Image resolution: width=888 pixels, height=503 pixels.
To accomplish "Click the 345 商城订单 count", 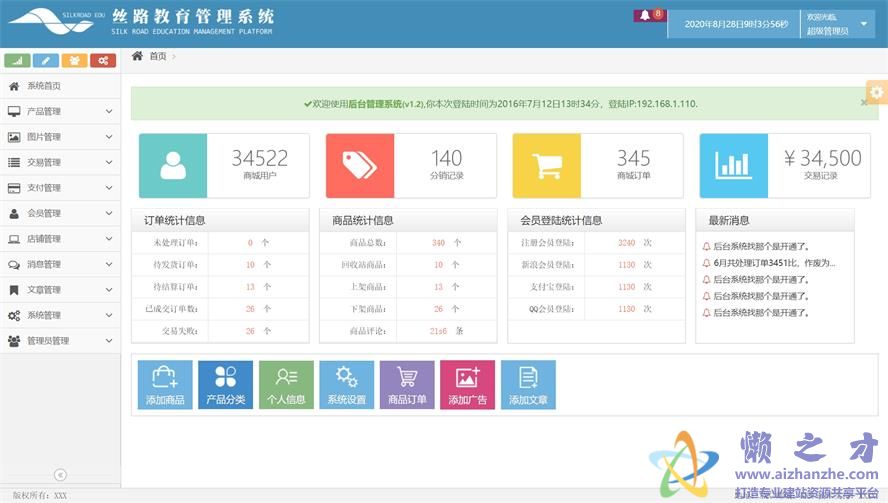I will point(634,158).
